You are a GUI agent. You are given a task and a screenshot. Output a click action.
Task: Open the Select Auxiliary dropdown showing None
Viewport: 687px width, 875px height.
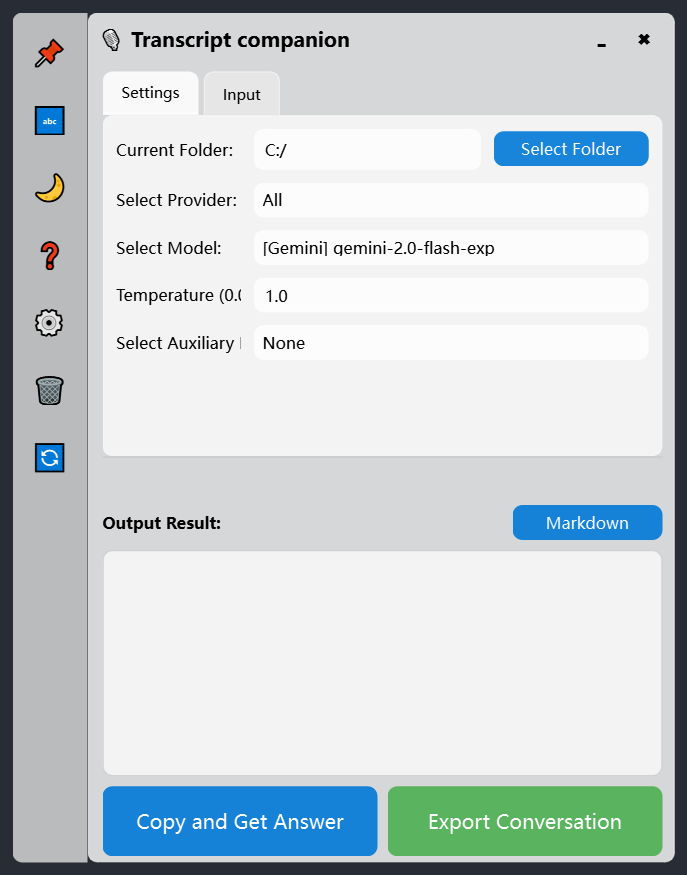(450, 342)
